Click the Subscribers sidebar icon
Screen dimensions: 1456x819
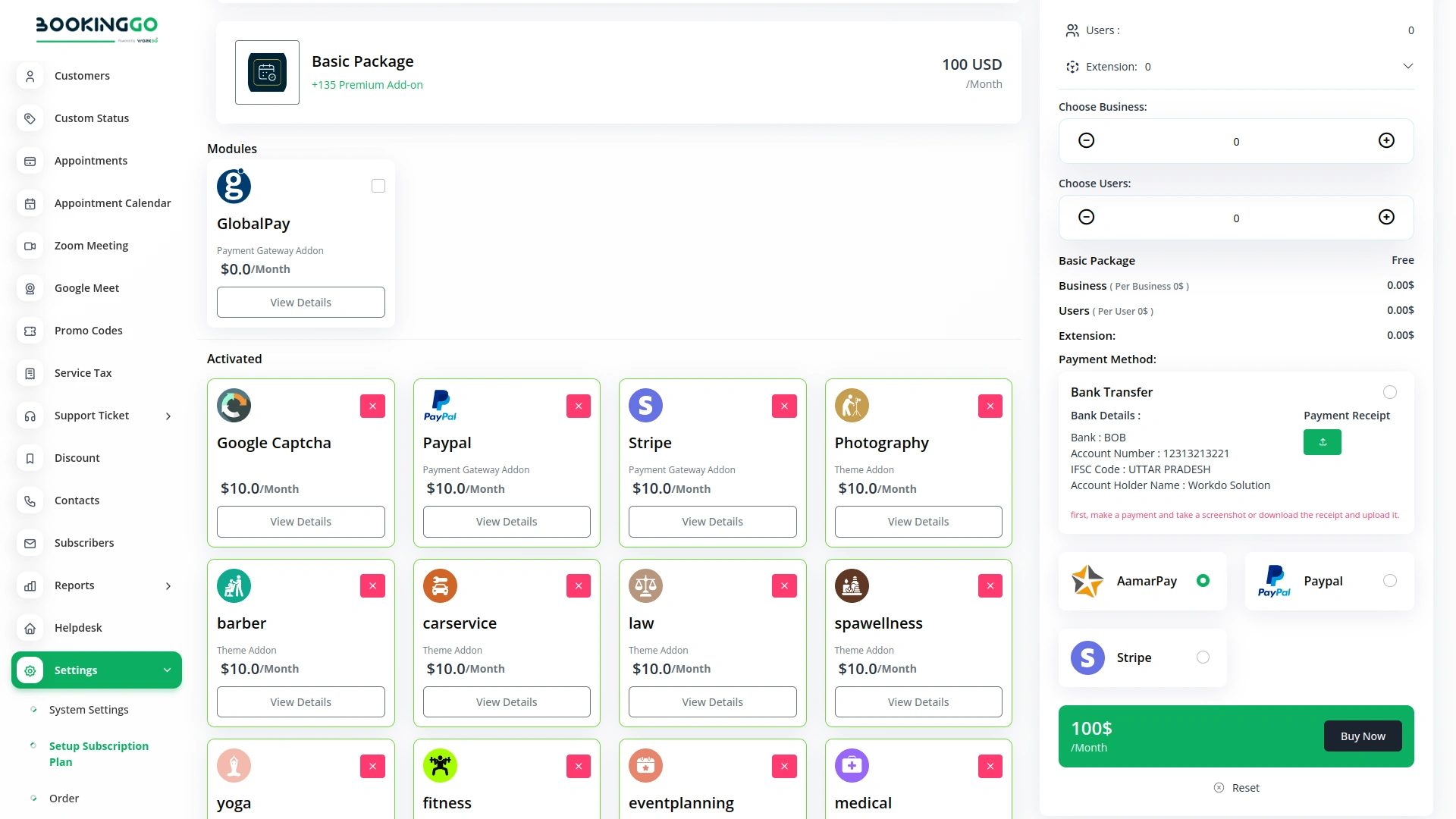pos(30,543)
